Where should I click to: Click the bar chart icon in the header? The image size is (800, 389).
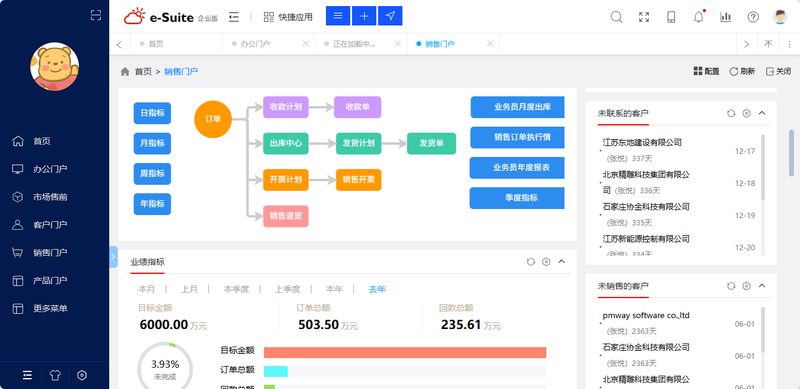[726, 17]
